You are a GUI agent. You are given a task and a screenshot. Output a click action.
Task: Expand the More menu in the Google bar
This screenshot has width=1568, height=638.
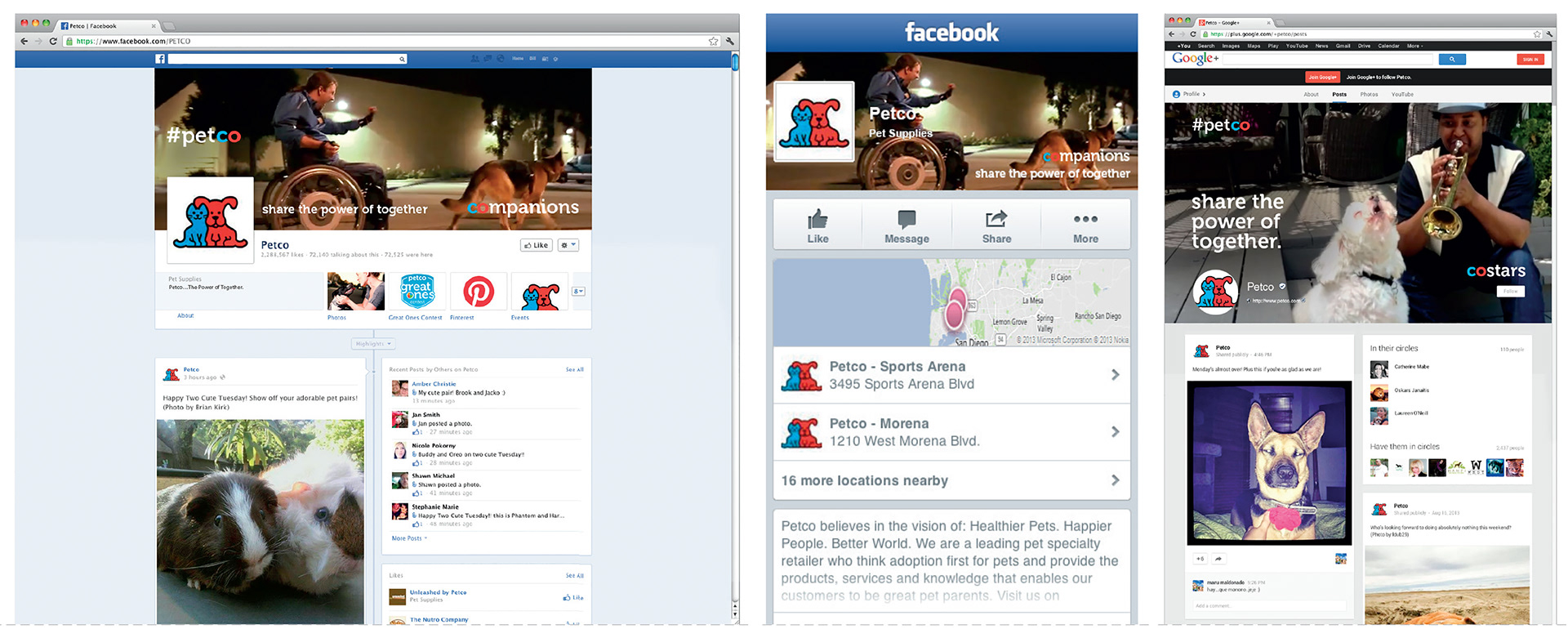point(1414,46)
